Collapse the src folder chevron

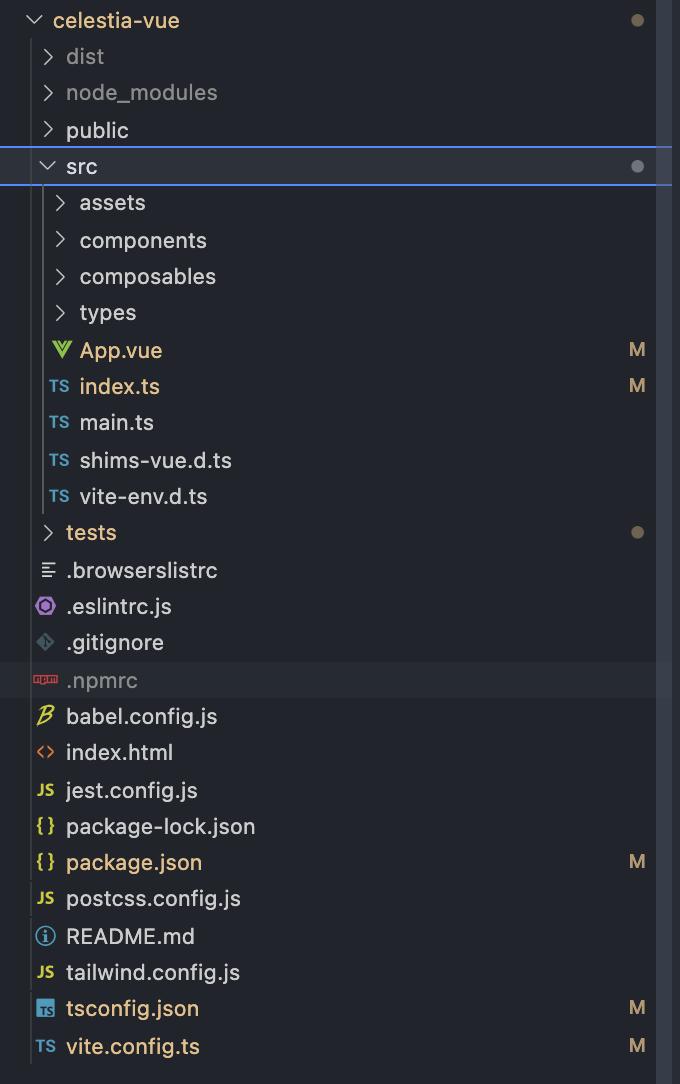(x=48, y=166)
